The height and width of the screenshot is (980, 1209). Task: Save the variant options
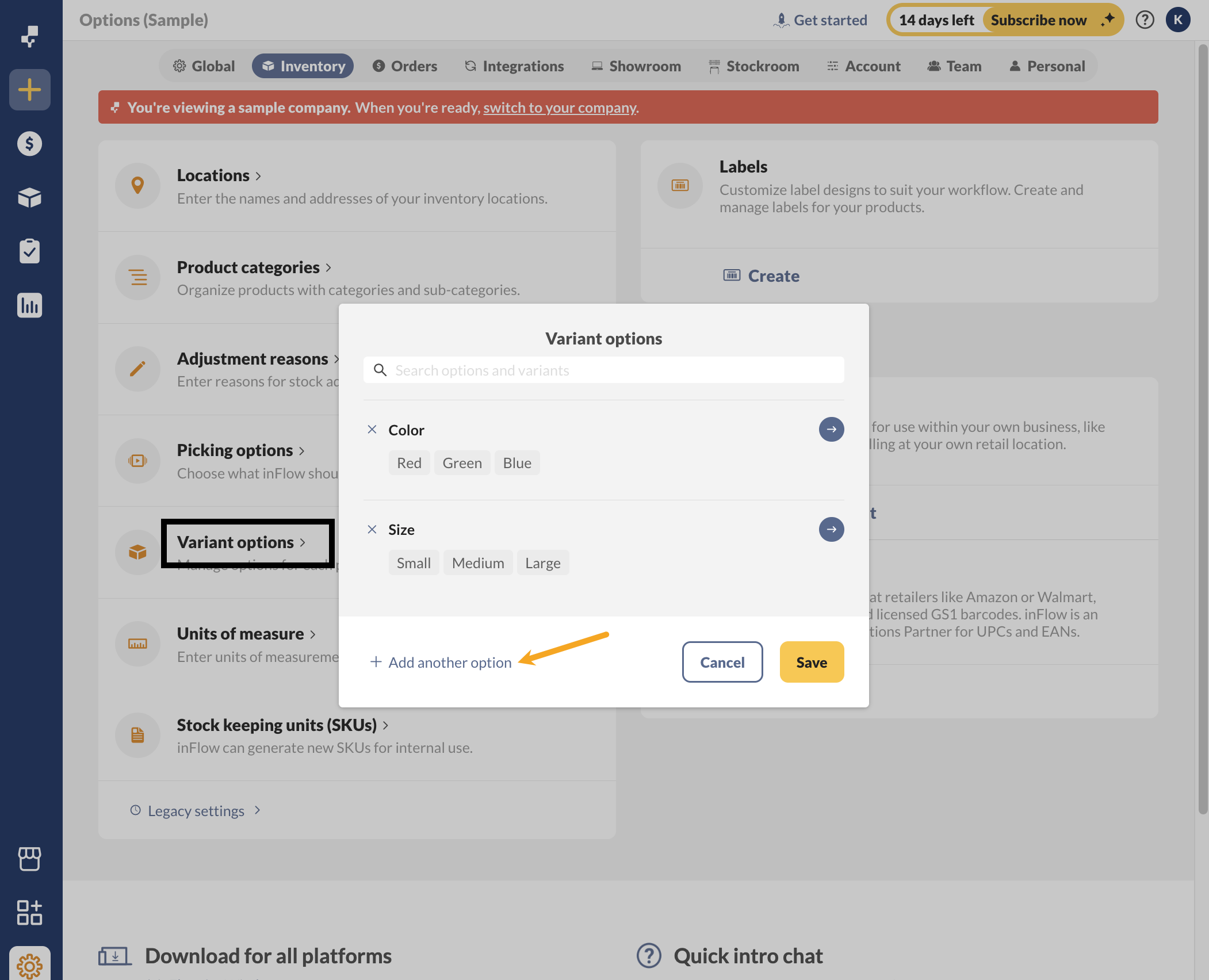pos(812,662)
